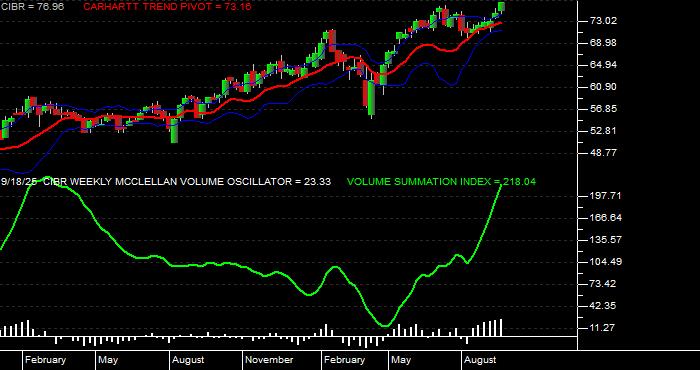
Task: Click the 11.27 summation axis value
Action: (603, 328)
